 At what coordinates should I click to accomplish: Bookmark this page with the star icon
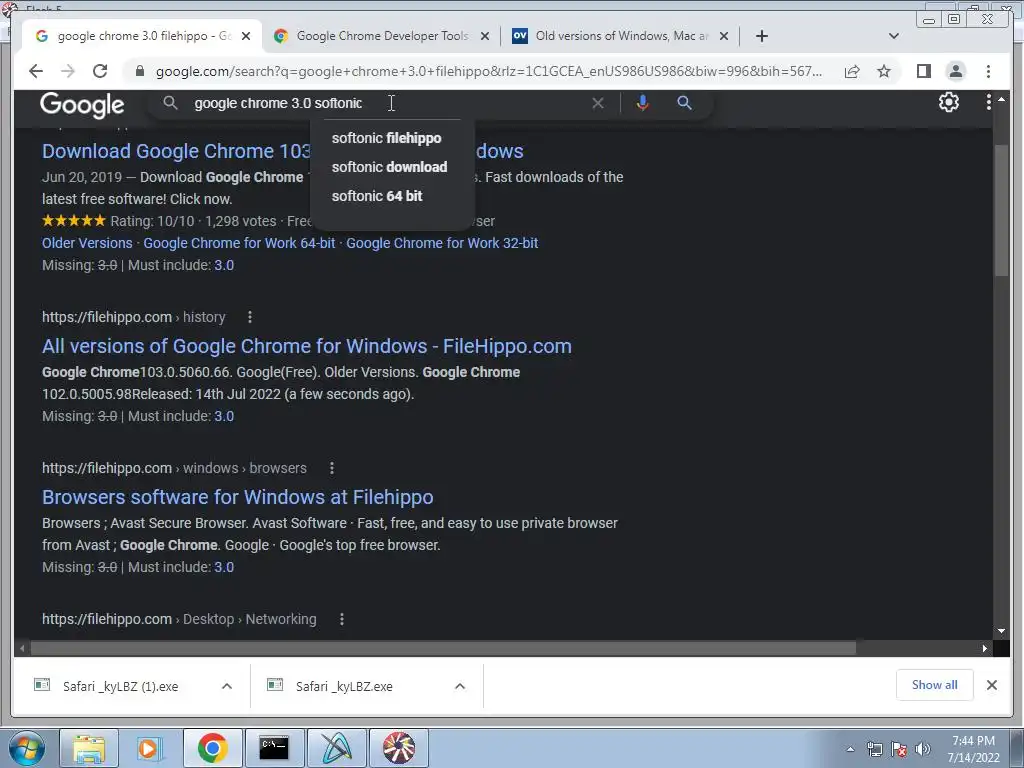[x=884, y=71]
